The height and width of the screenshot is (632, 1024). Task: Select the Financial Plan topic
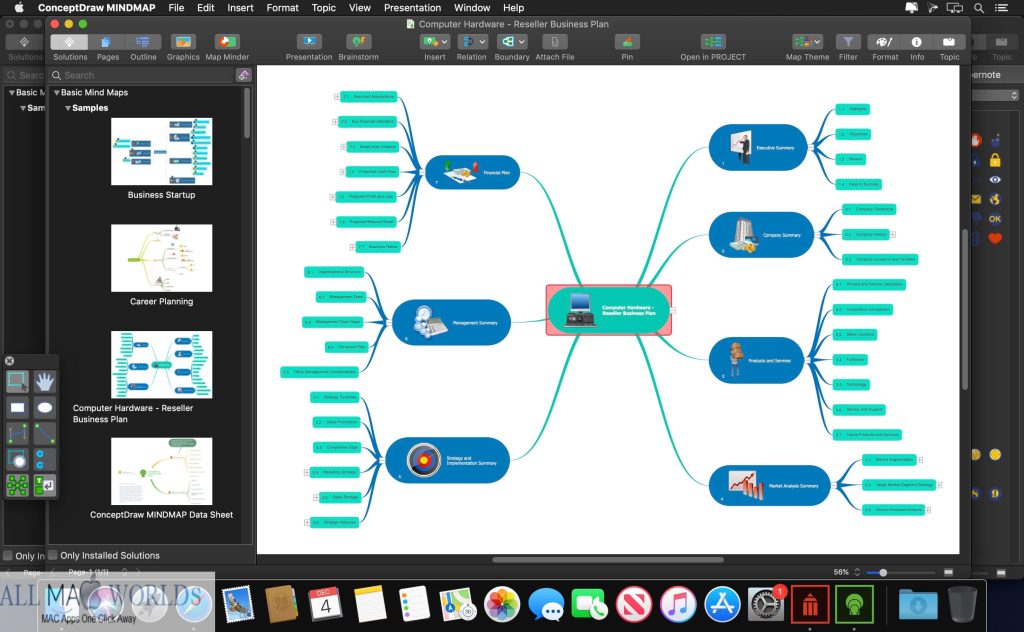(x=472, y=172)
